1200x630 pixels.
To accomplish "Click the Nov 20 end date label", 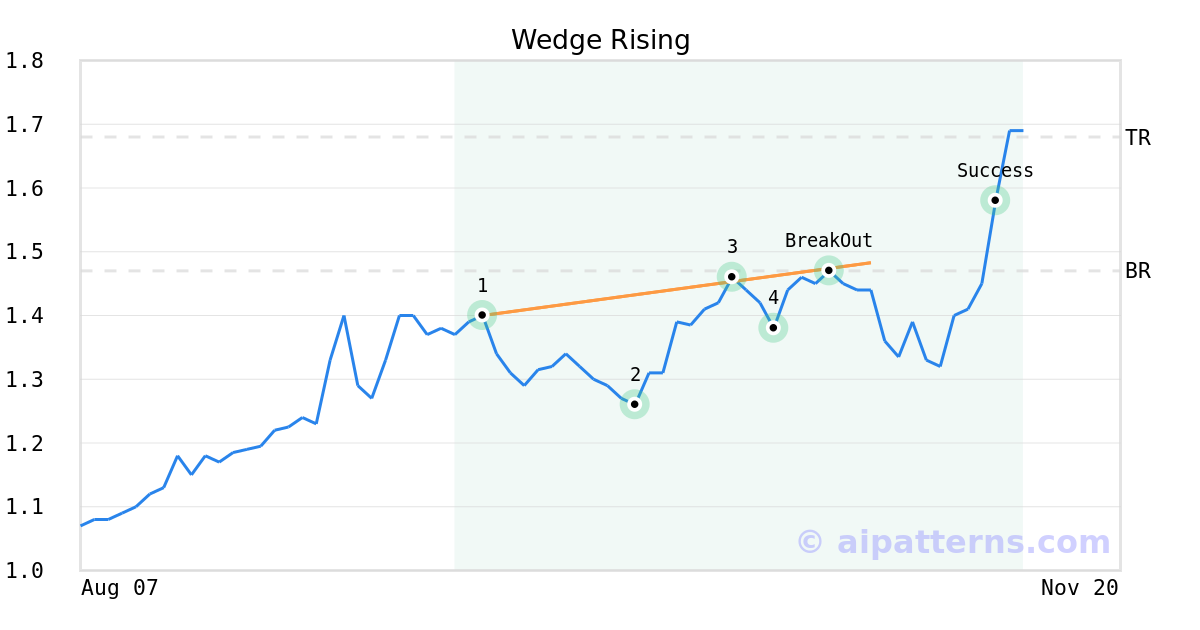I will click(1079, 588).
